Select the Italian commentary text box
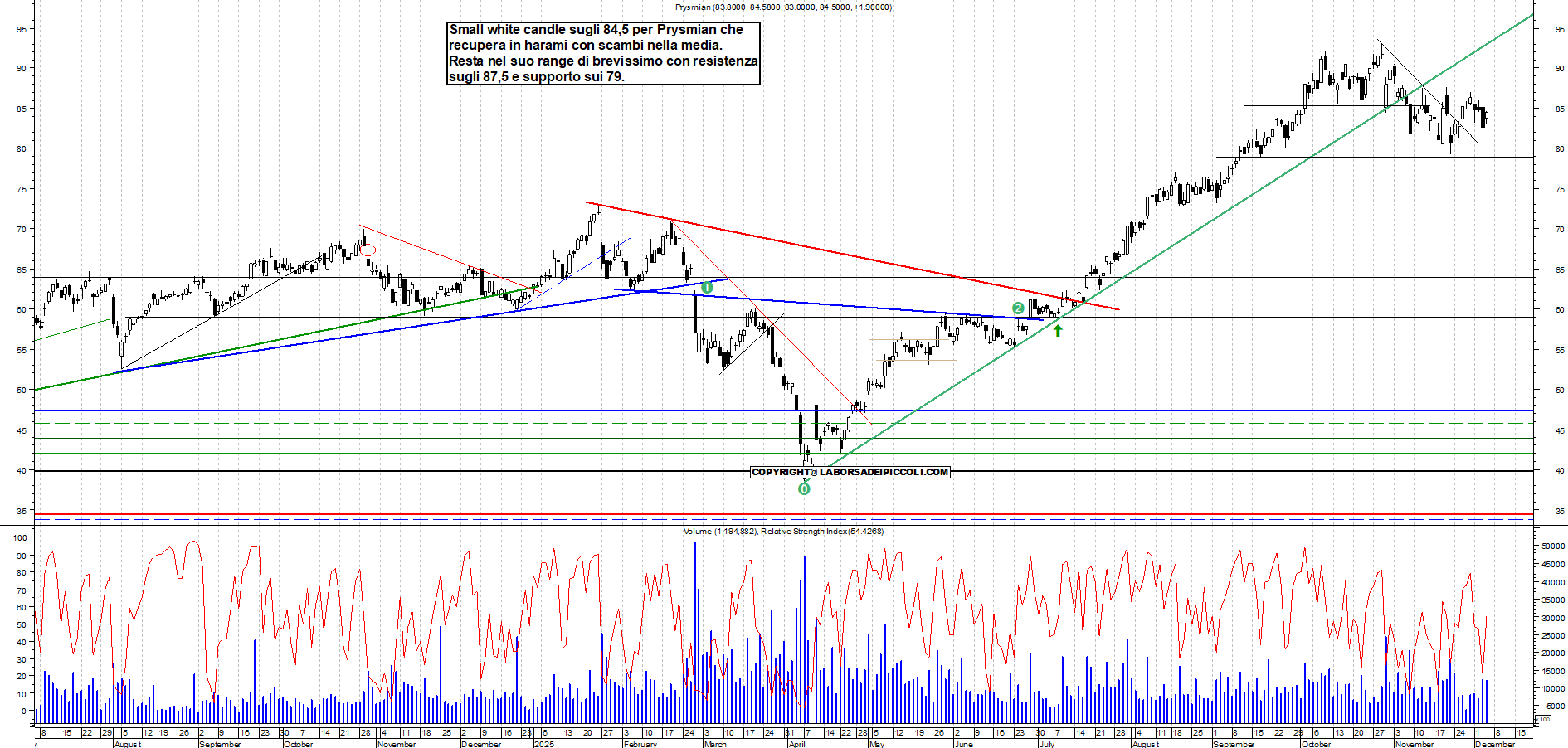 pos(603,53)
